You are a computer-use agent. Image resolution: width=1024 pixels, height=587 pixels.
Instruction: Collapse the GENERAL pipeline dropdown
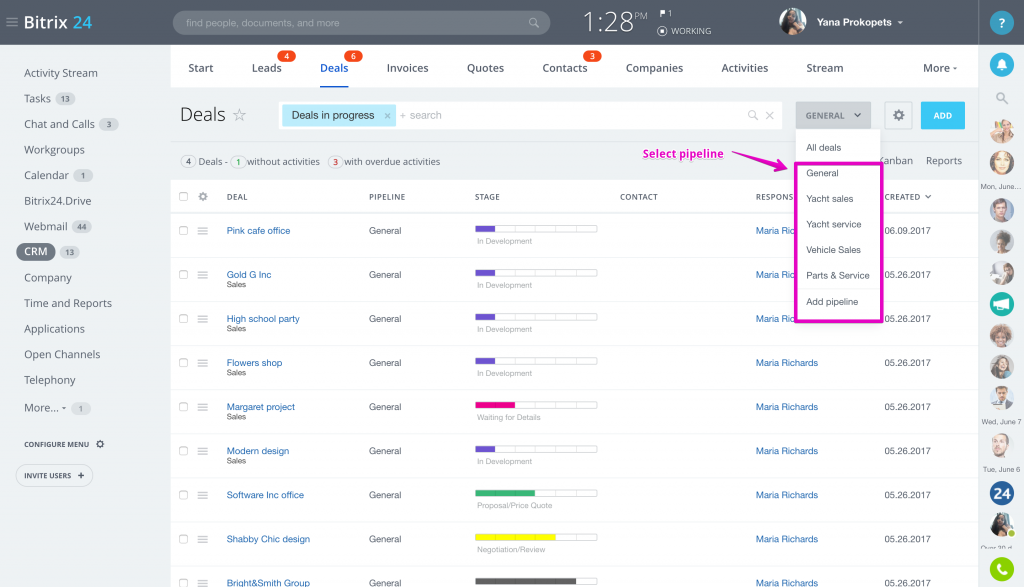(x=833, y=116)
